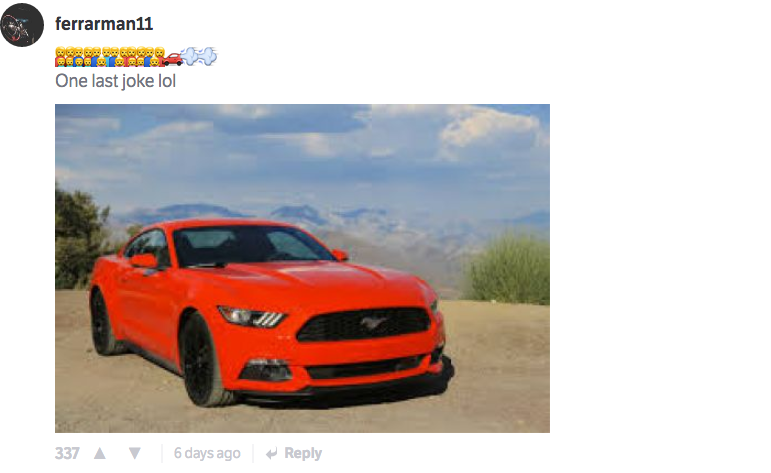Image resolution: width=771 pixels, height=473 pixels.
Task: Click the 337 vote count
Action: click(x=67, y=453)
